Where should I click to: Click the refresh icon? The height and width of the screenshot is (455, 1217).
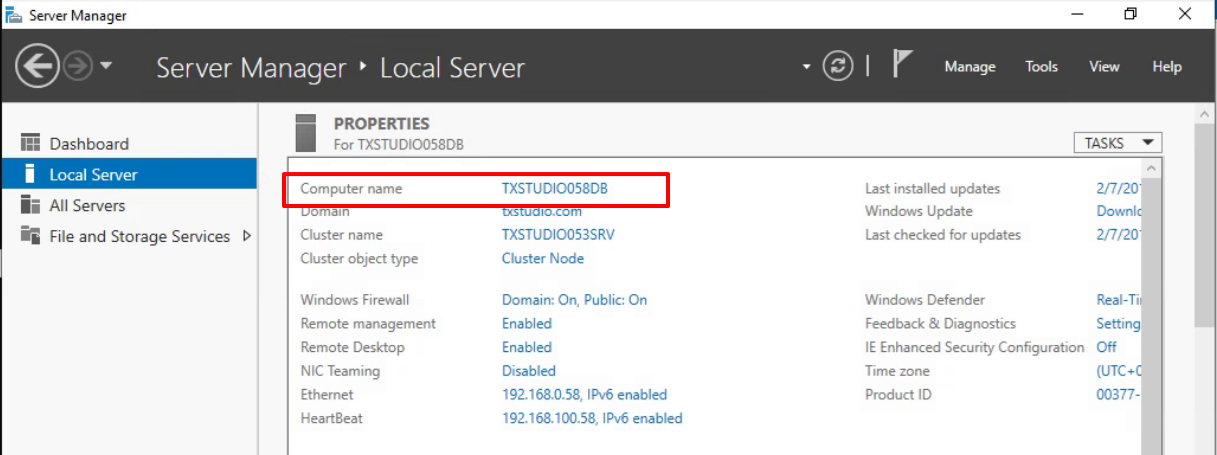[x=838, y=67]
